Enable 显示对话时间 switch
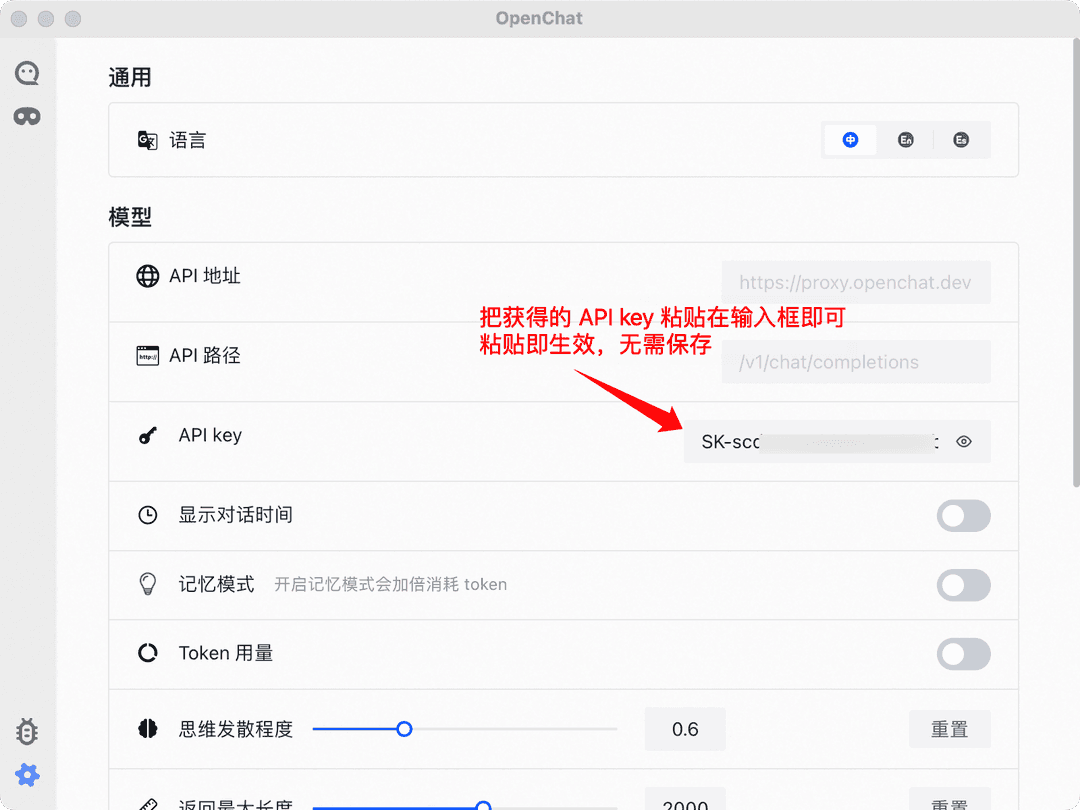Viewport: 1080px width, 810px height. (x=963, y=516)
